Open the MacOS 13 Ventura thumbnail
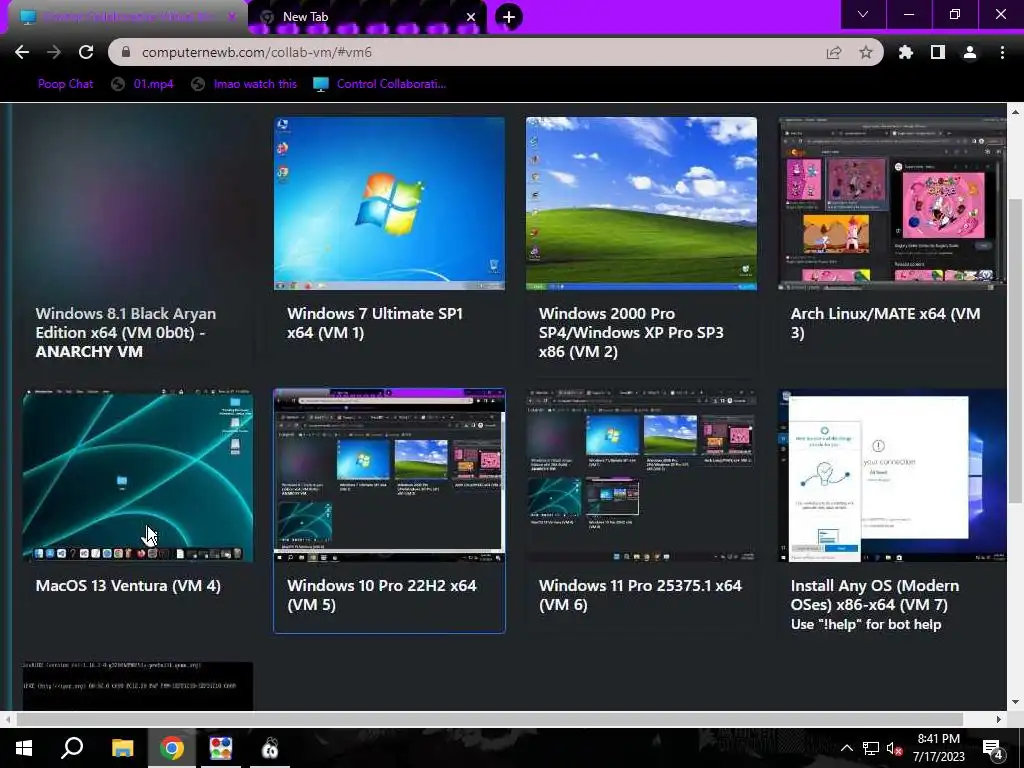Viewport: 1024px width, 768px height. 138,475
